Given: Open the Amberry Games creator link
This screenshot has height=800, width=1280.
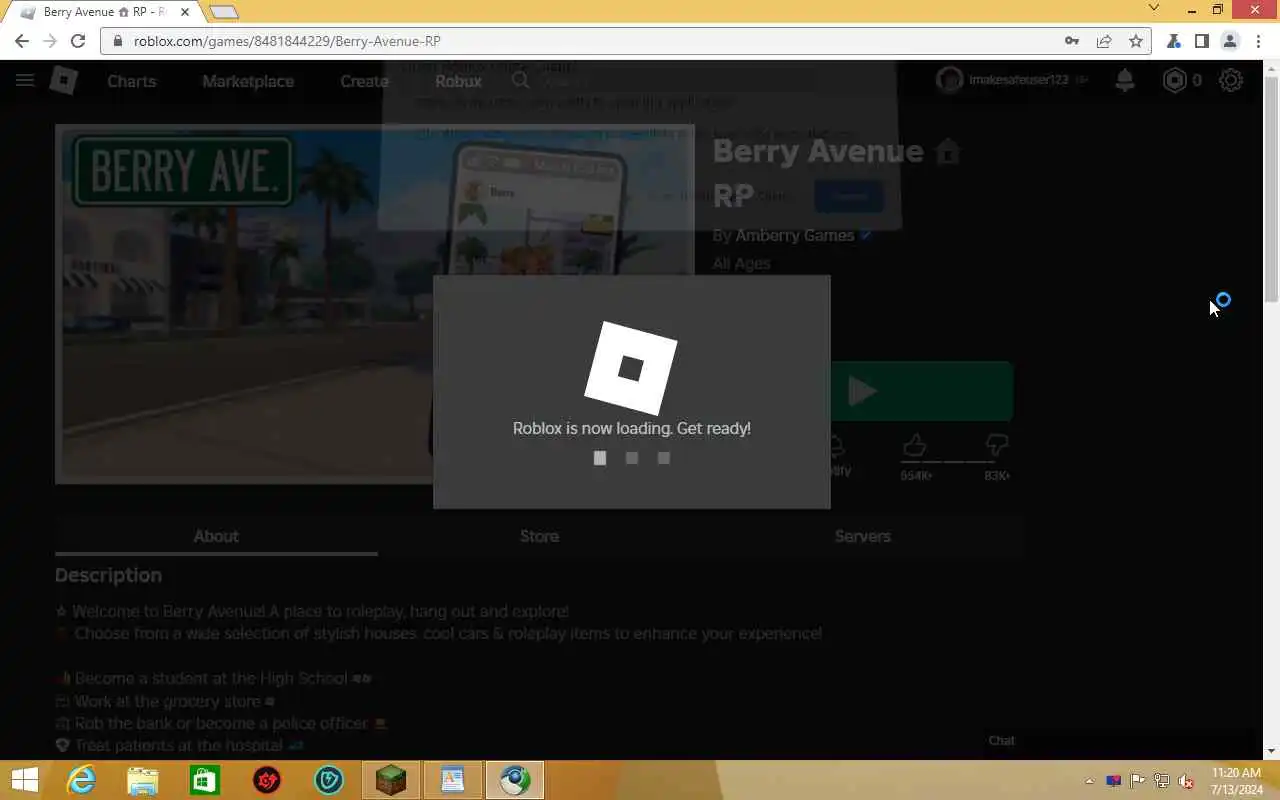Looking at the screenshot, I should coord(795,235).
